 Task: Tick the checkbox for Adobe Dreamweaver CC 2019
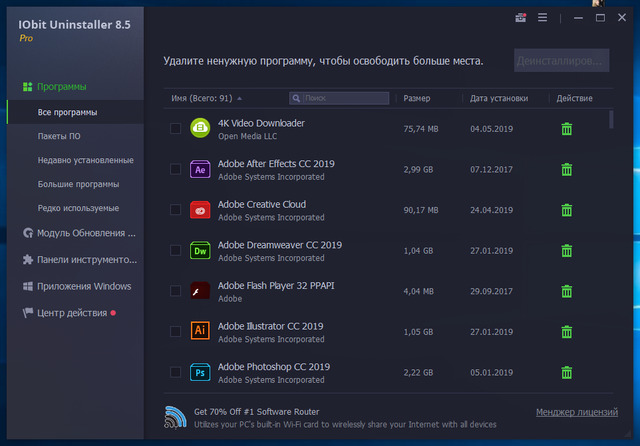coord(176,250)
